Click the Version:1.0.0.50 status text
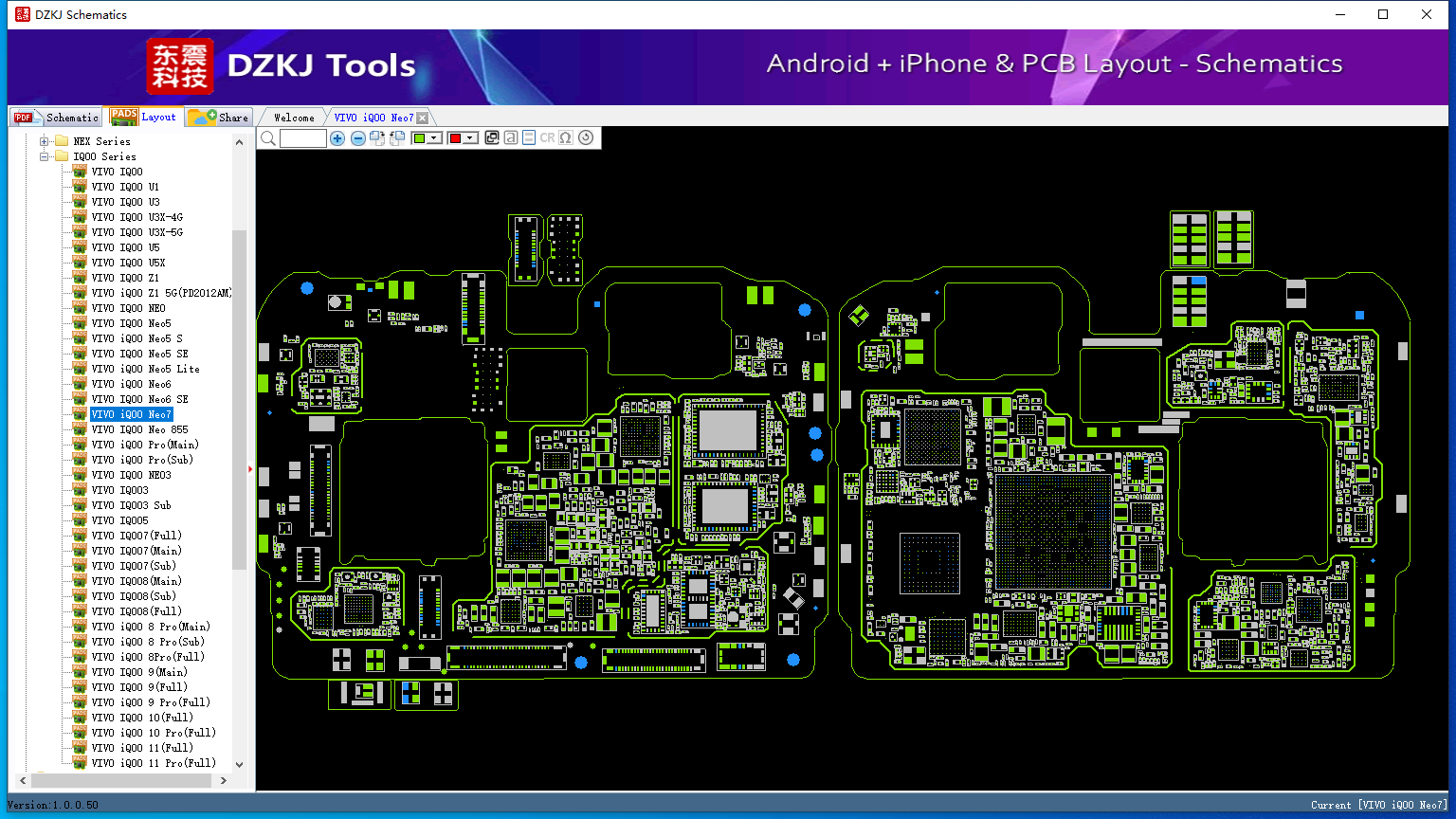 click(x=53, y=805)
